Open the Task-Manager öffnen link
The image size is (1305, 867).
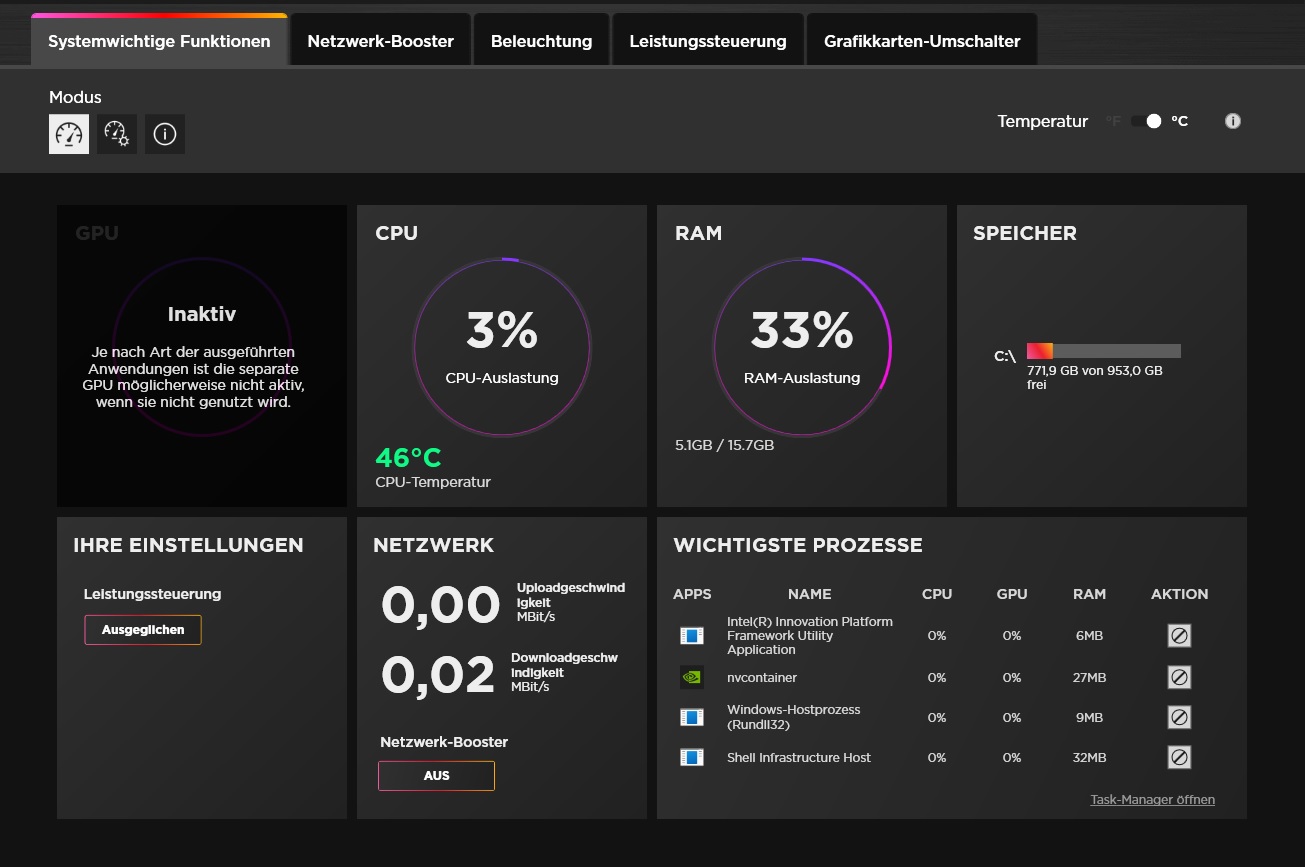(1152, 800)
